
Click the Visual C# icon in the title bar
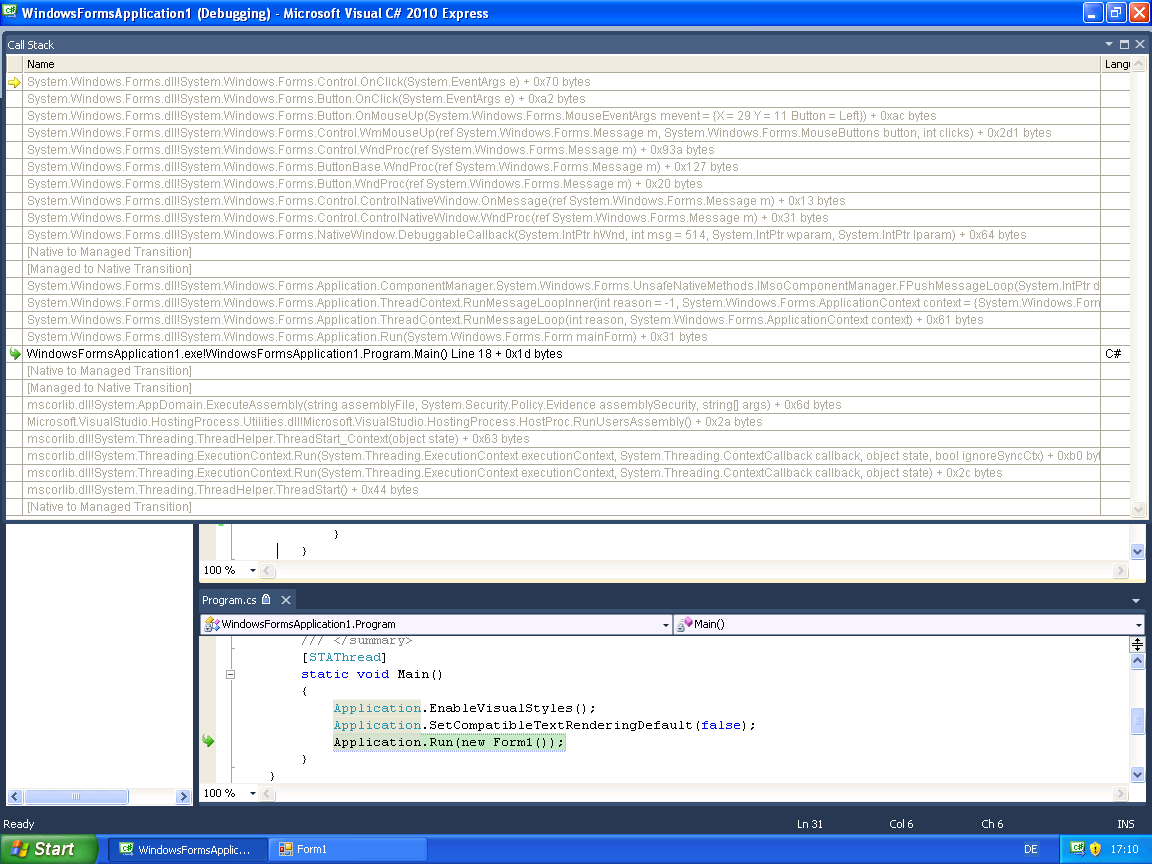10,12
